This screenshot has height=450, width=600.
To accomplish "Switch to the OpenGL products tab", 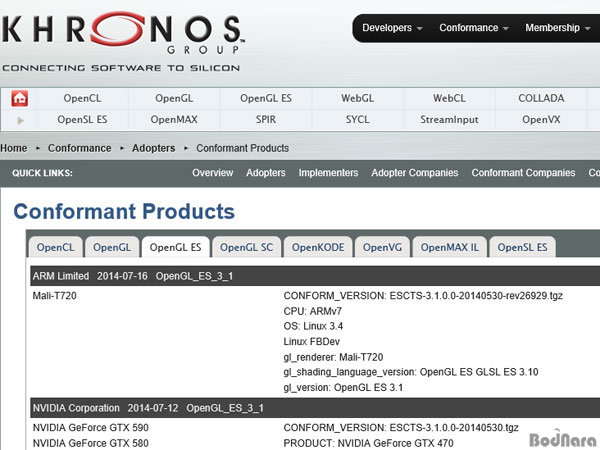I will [112, 247].
